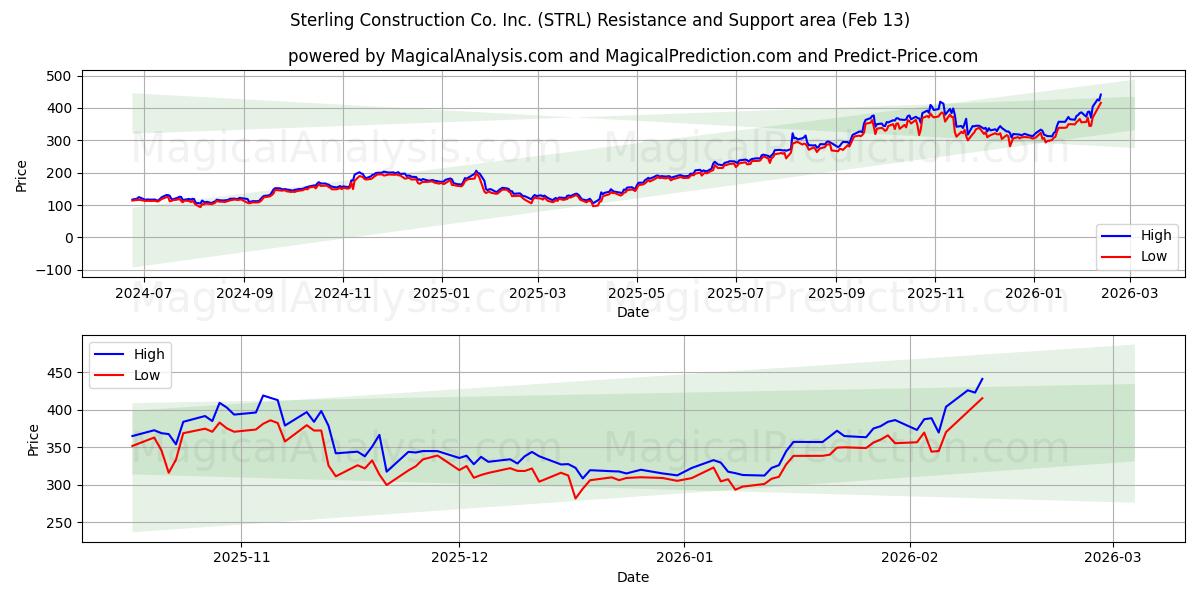Click the '100' tick on the upper chart price axis
This screenshot has width=1200, height=600.
(x=59, y=206)
